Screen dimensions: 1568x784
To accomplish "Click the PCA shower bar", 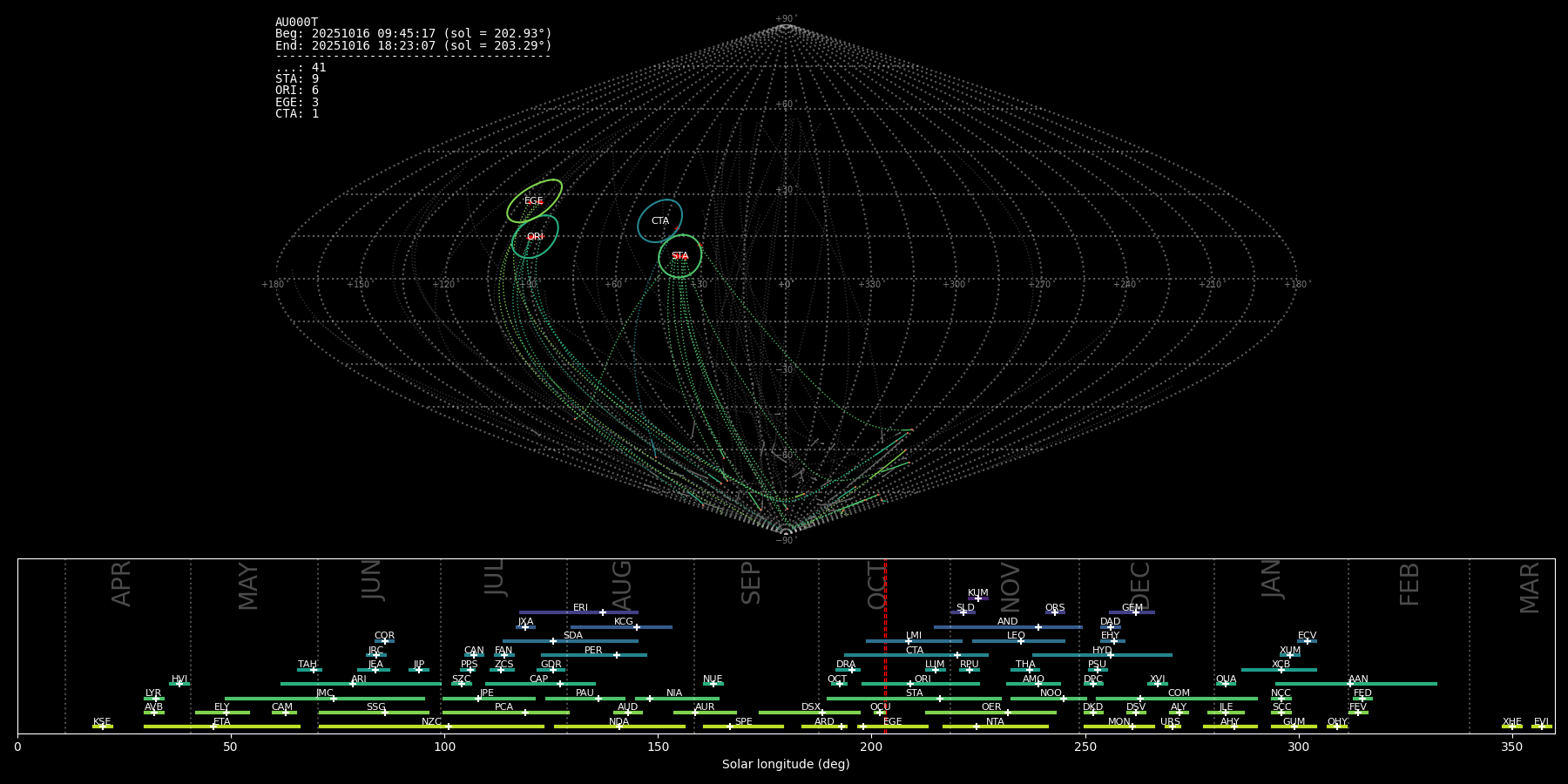I will point(505,713).
